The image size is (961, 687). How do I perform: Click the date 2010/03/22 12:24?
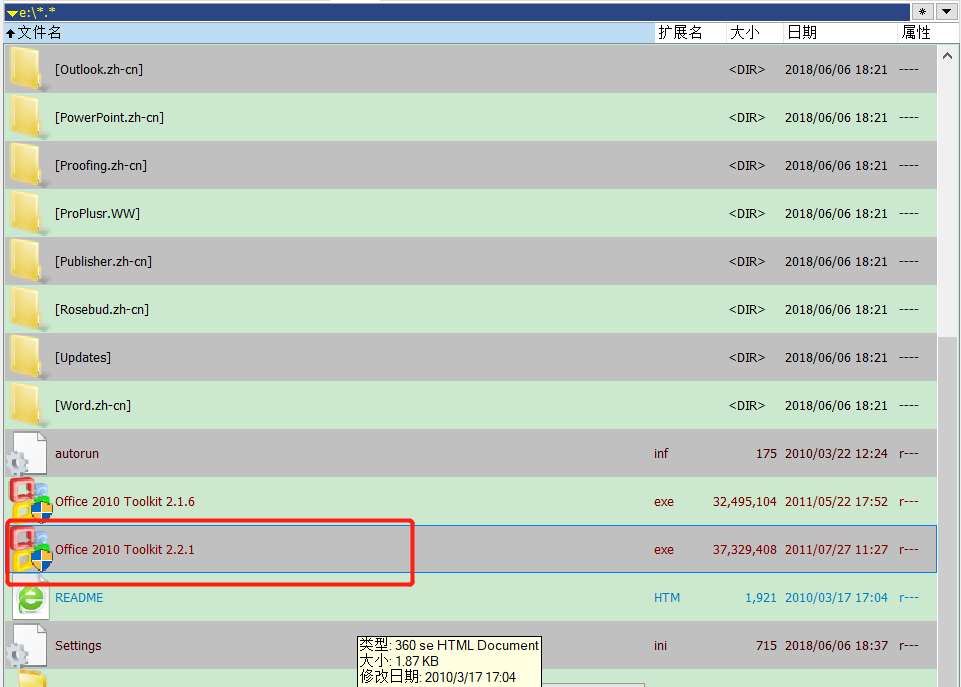click(836, 454)
